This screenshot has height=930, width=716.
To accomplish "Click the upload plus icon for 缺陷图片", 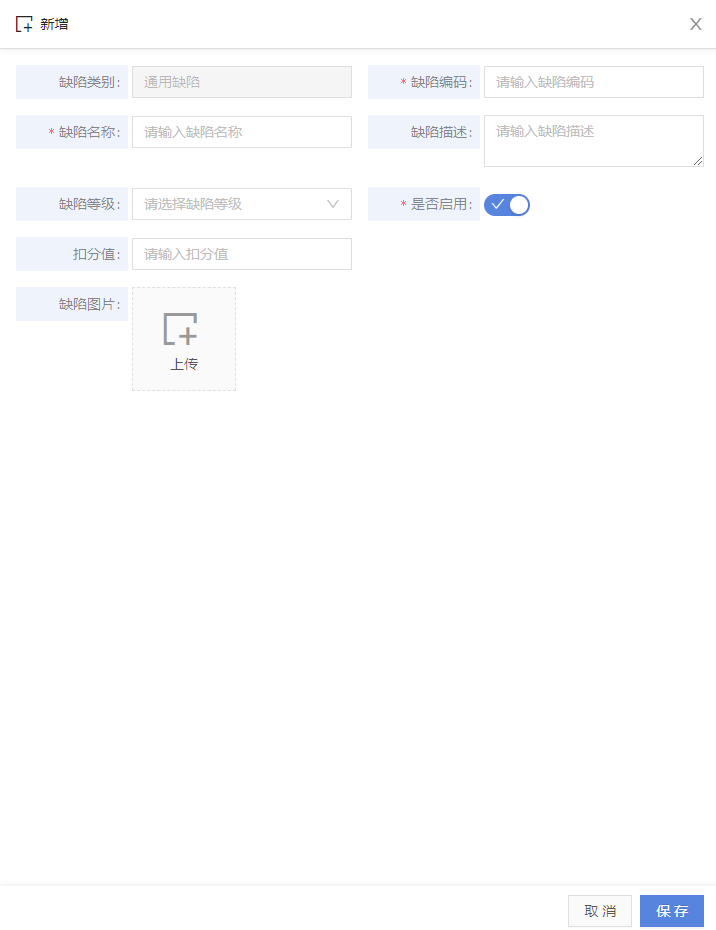I will click(x=180, y=329).
